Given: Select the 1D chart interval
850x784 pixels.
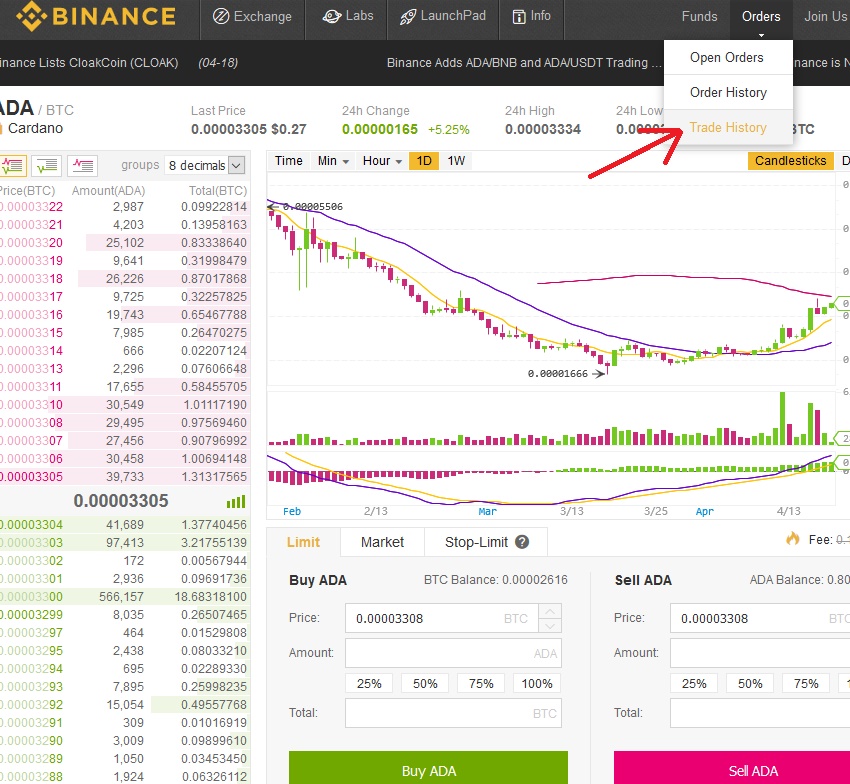Looking at the screenshot, I should 424,161.
